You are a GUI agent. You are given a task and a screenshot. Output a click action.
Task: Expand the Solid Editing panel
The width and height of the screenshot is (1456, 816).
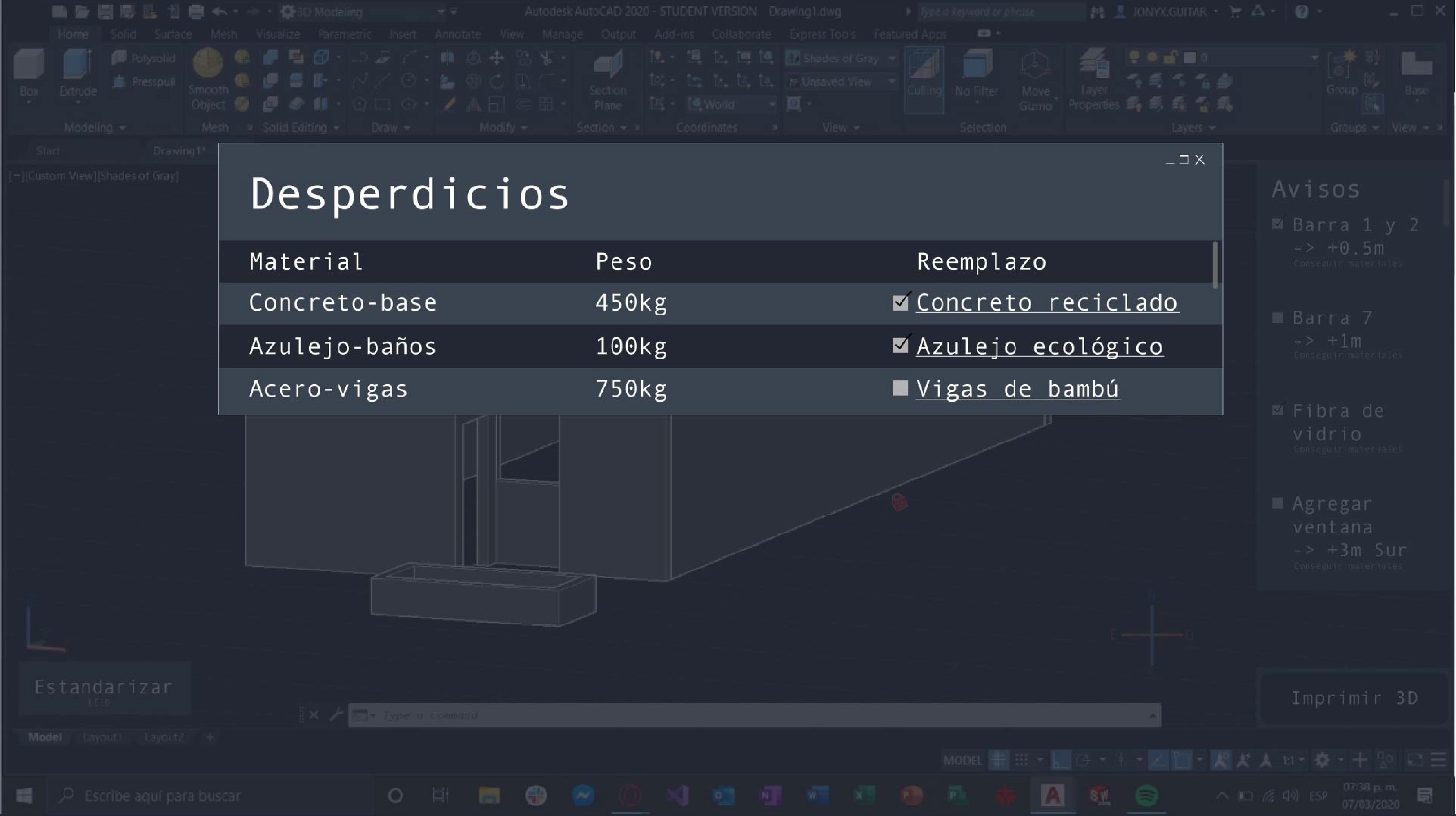click(x=301, y=128)
